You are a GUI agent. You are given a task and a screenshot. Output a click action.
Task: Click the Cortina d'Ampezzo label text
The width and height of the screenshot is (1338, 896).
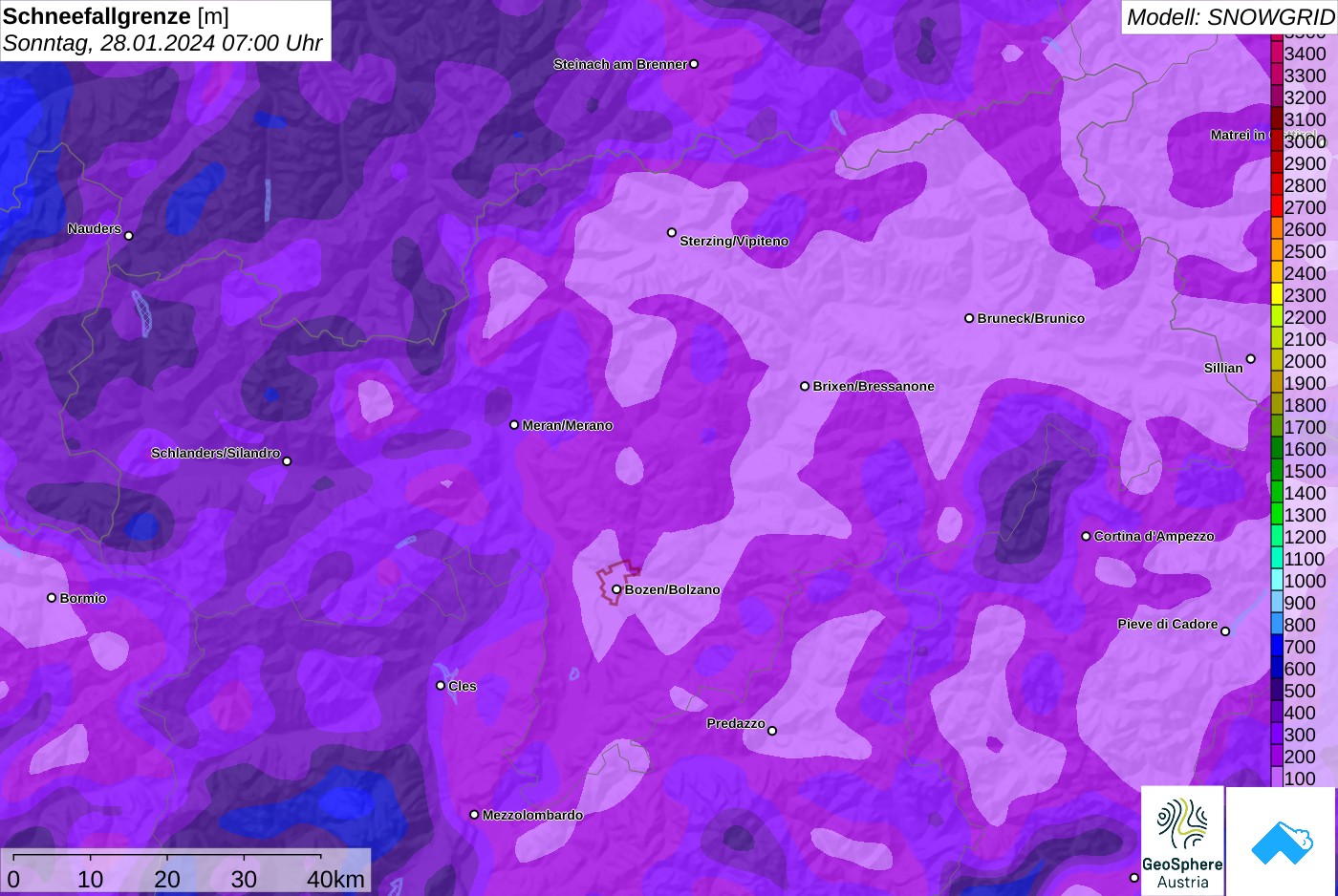click(x=1154, y=536)
